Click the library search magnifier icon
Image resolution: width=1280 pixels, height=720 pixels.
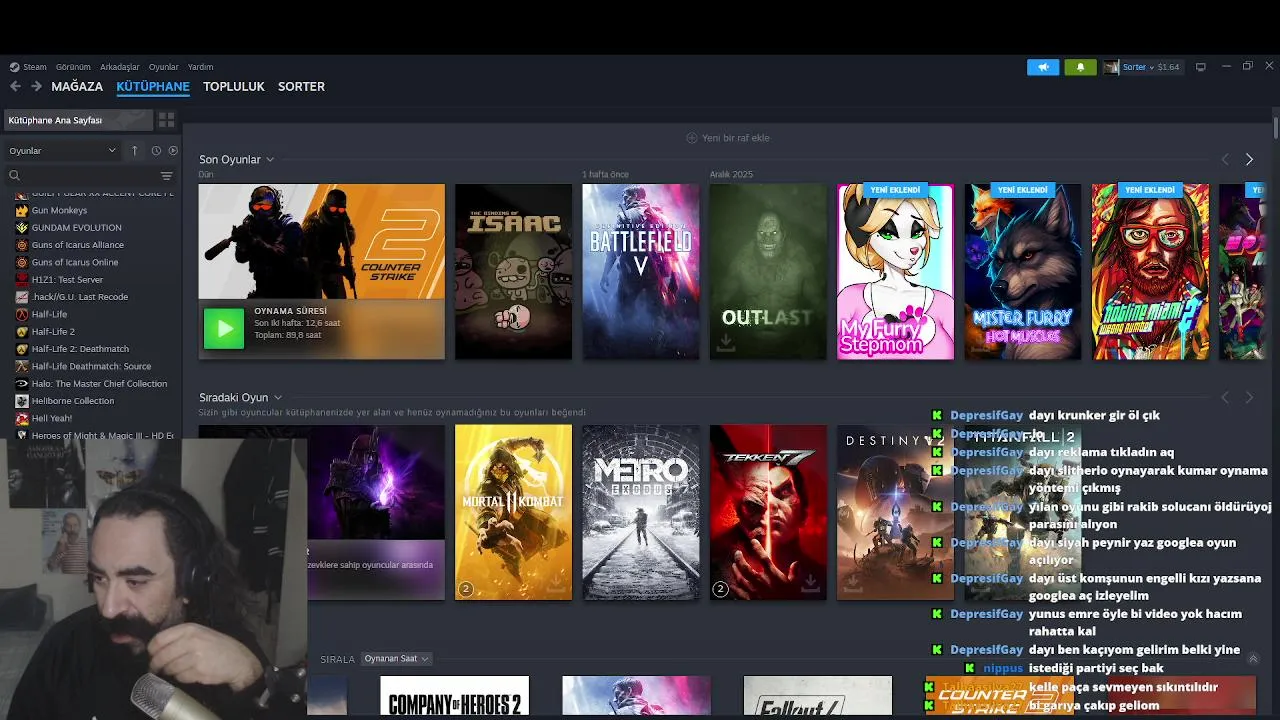tap(15, 176)
